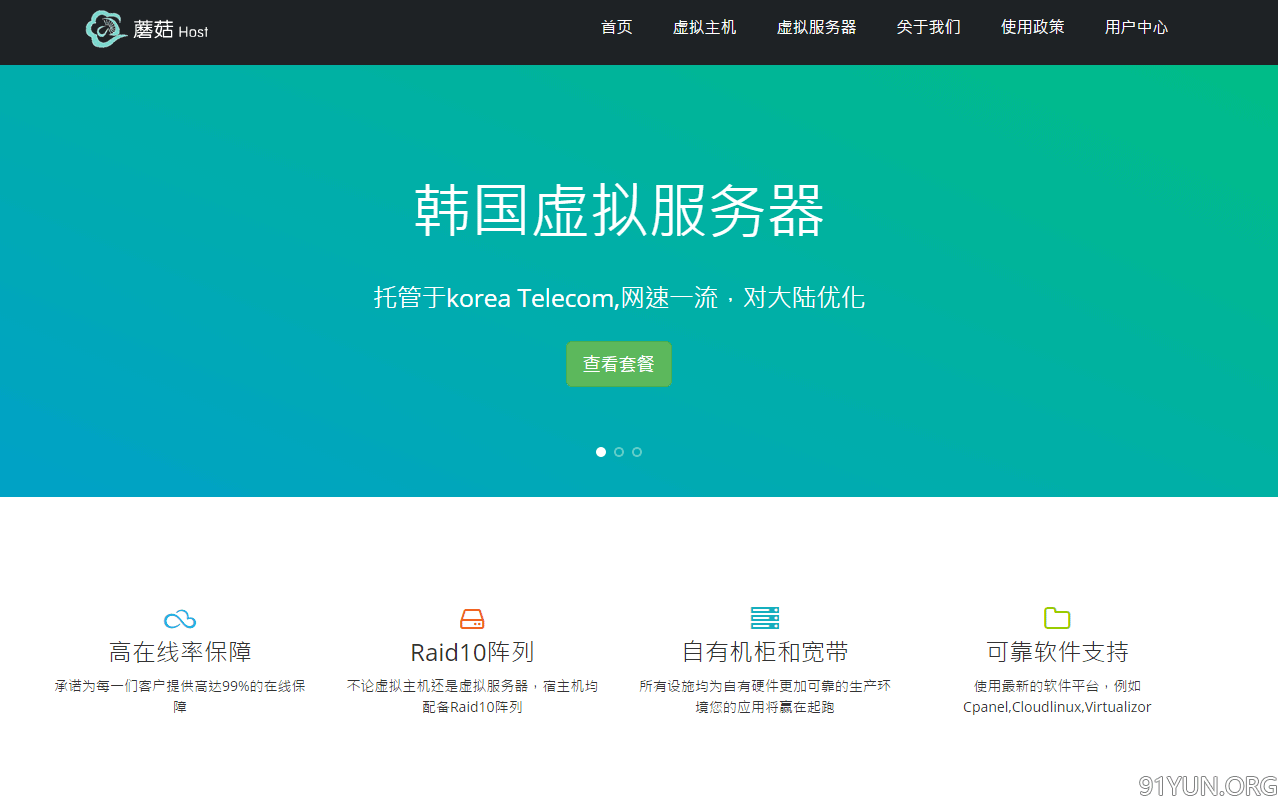1278x799 pixels.
Task: Open the 首页 menu item
Action: click(617, 27)
